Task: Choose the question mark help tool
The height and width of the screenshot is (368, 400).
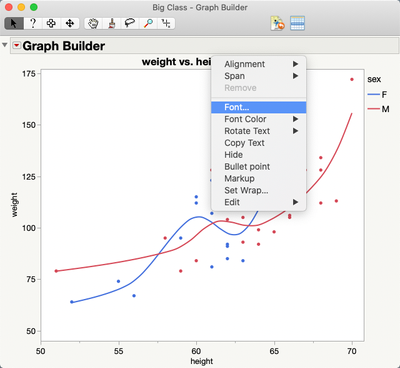Action: pos(33,24)
